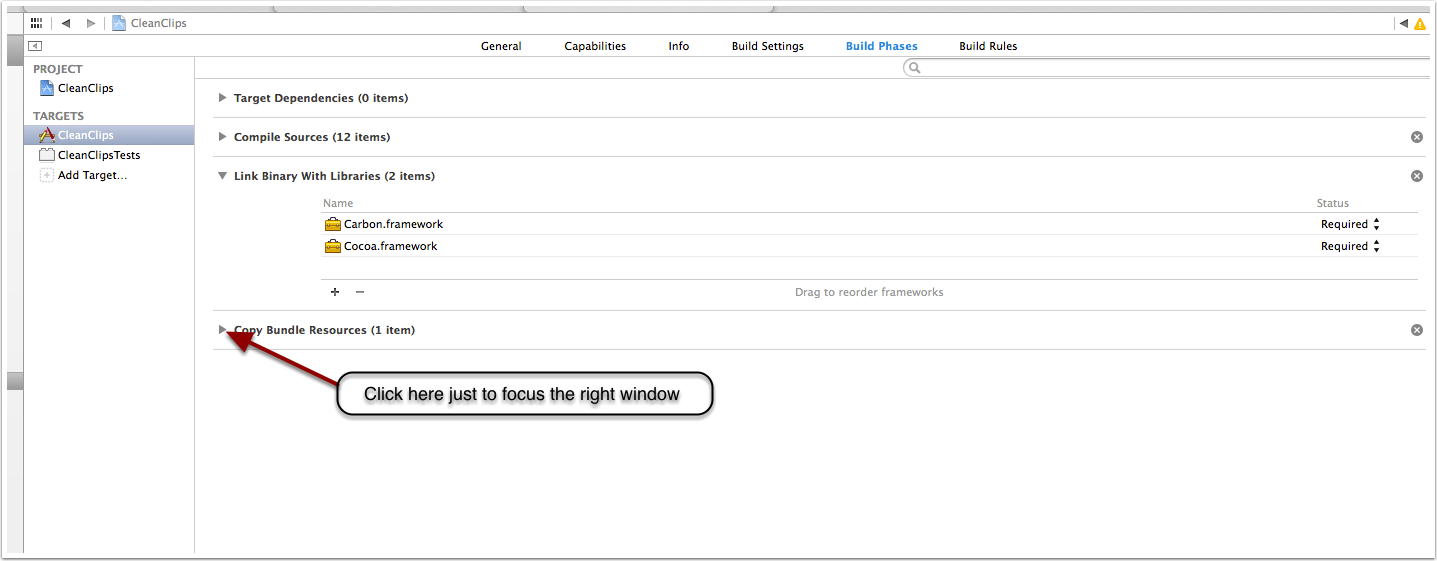Switch to the Build Rules tab
The height and width of the screenshot is (561, 1437).
pos(988,46)
